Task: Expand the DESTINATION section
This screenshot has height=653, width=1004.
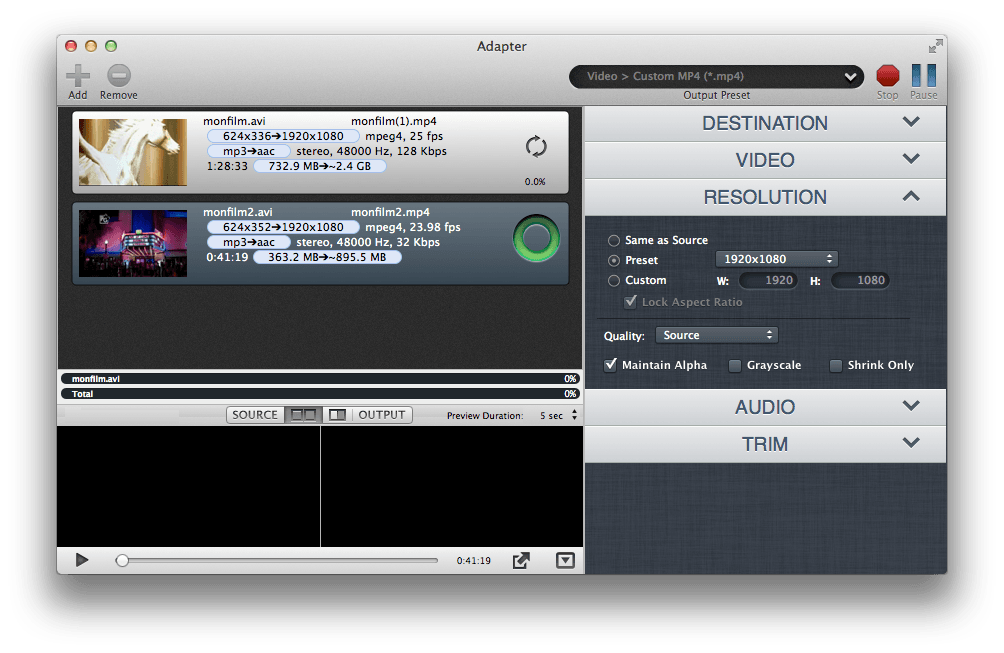Action: coord(765,123)
